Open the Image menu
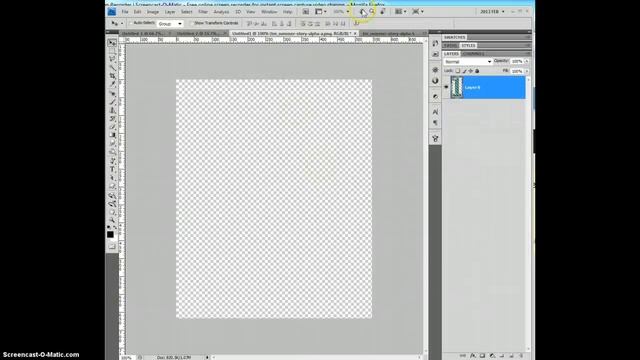Screen dimensions: 640x360 click(x=153, y=12)
